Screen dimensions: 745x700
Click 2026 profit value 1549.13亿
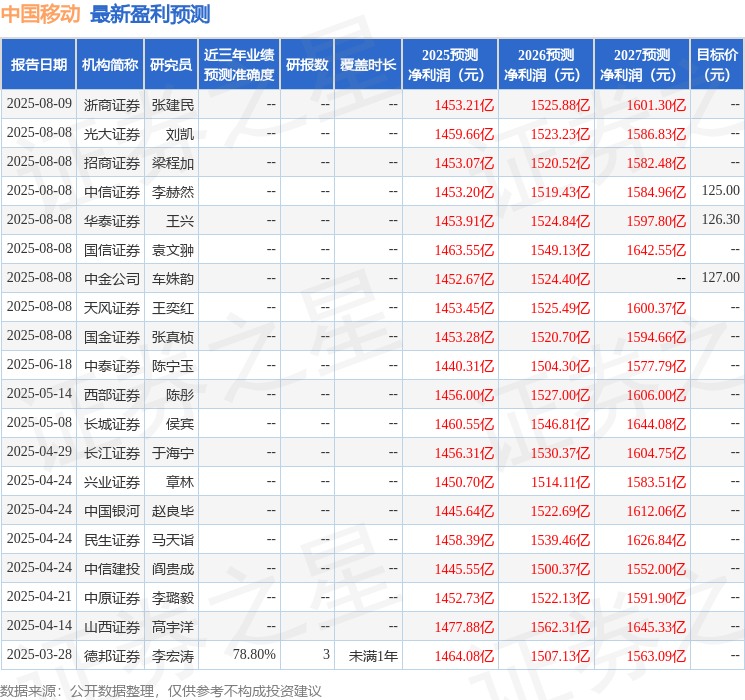click(x=560, y=250)
